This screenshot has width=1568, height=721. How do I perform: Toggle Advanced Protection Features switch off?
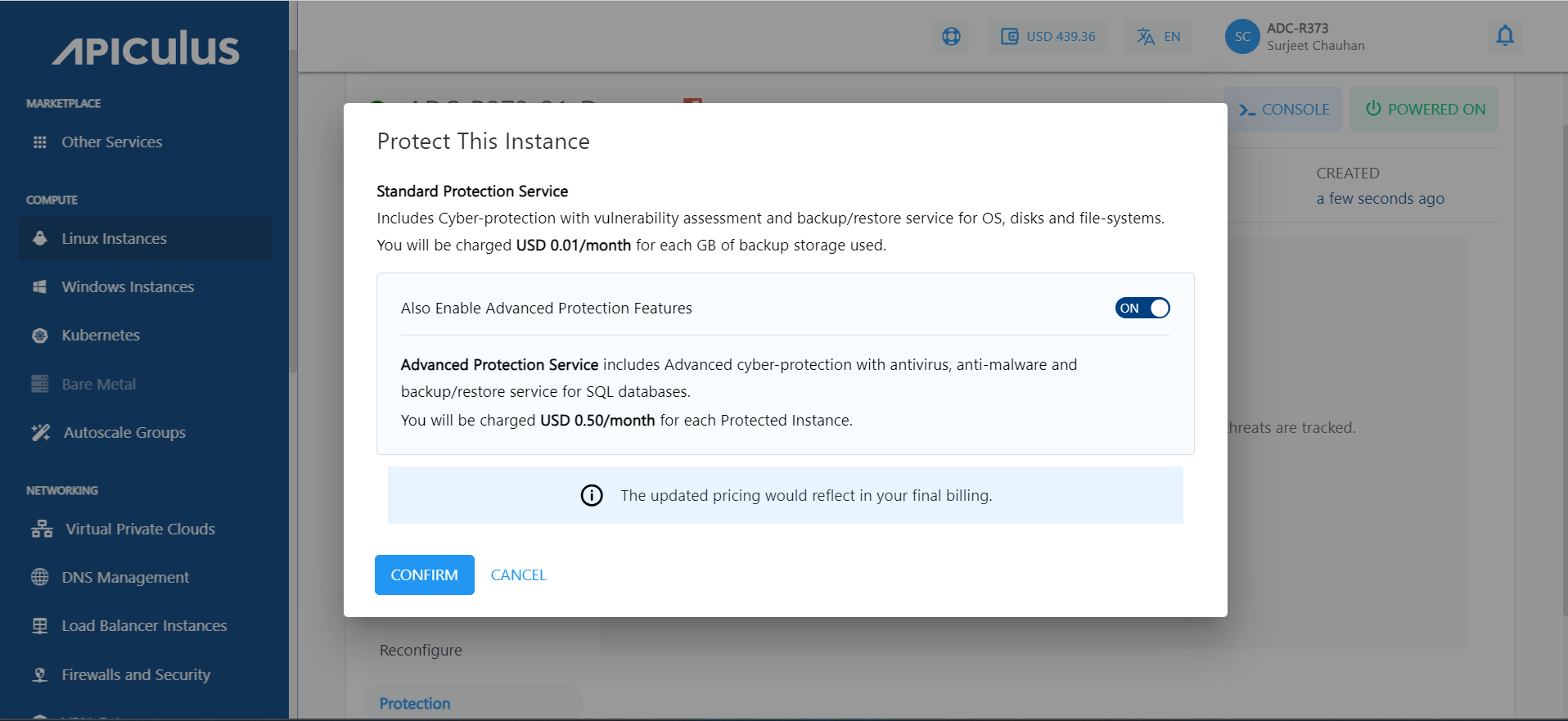click(x=1142, y=308)
